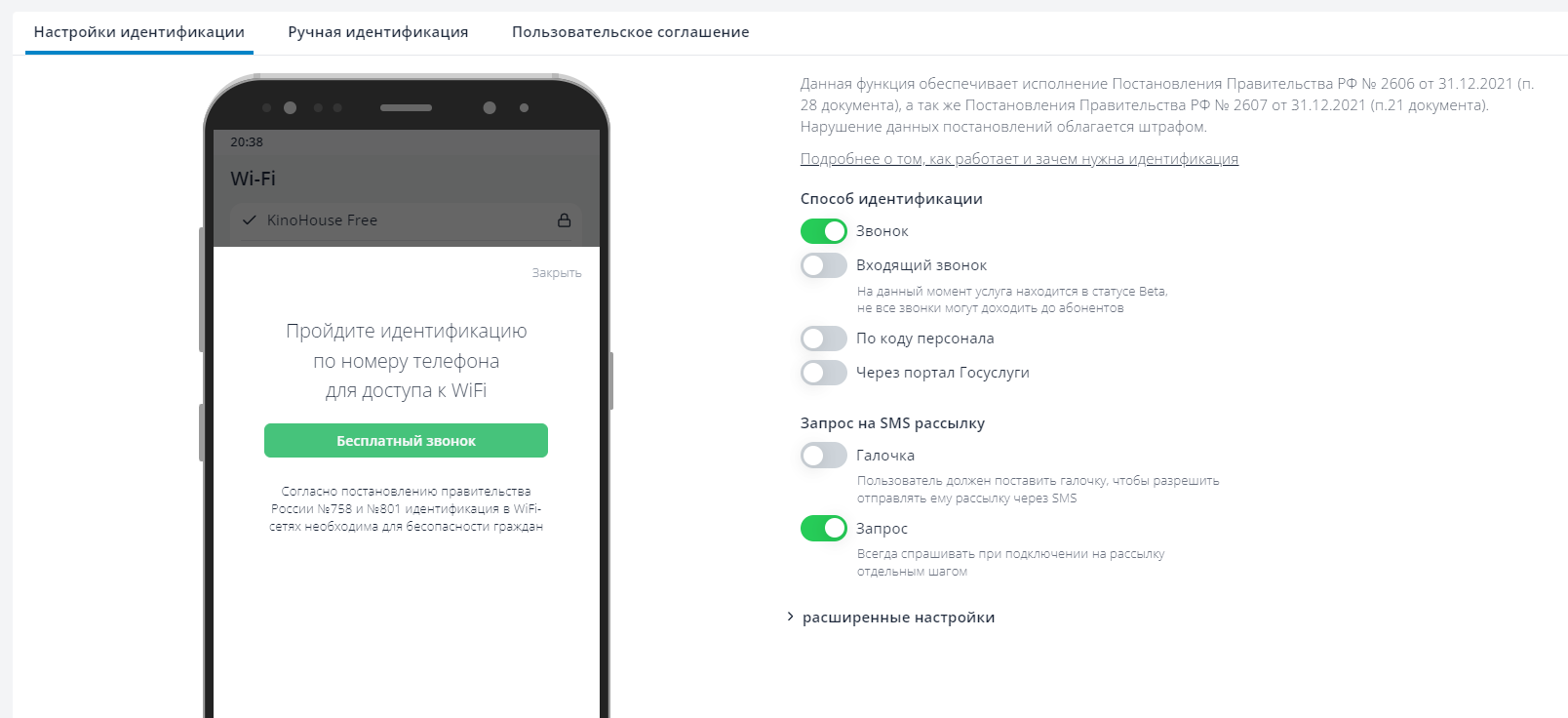Open the Ручная идентификация tab
This screenshot has height=718, width=1568.
[378, 32]
